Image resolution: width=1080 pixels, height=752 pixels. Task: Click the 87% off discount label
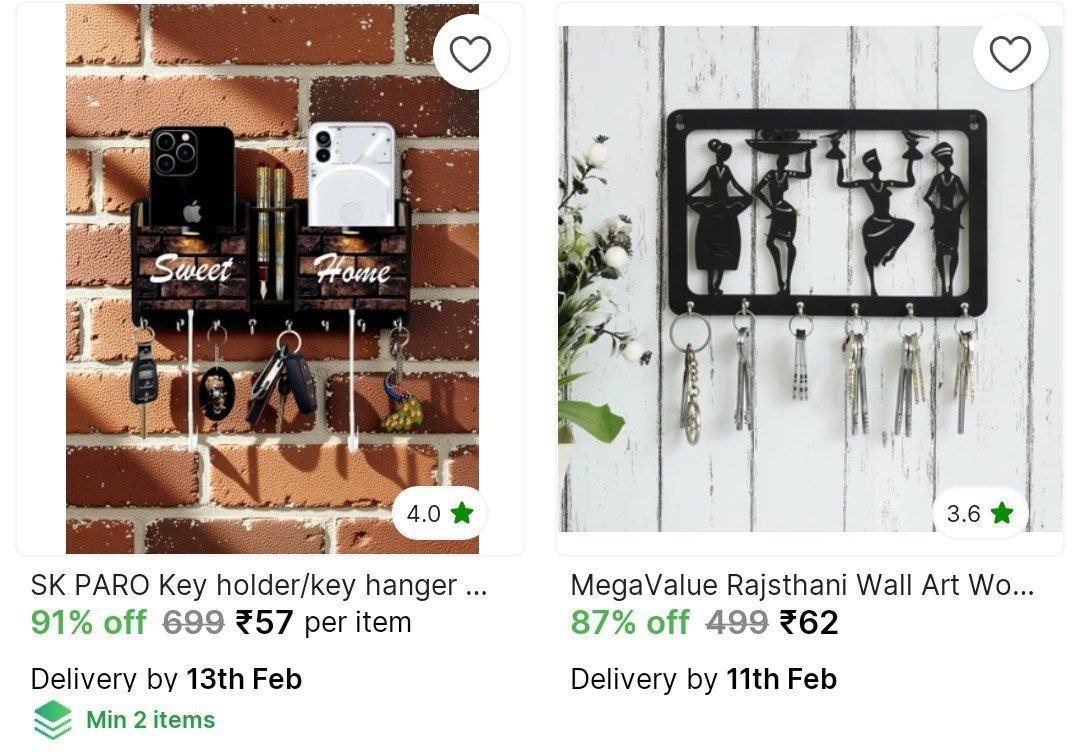pyautogui.click(x=630, y=623)
